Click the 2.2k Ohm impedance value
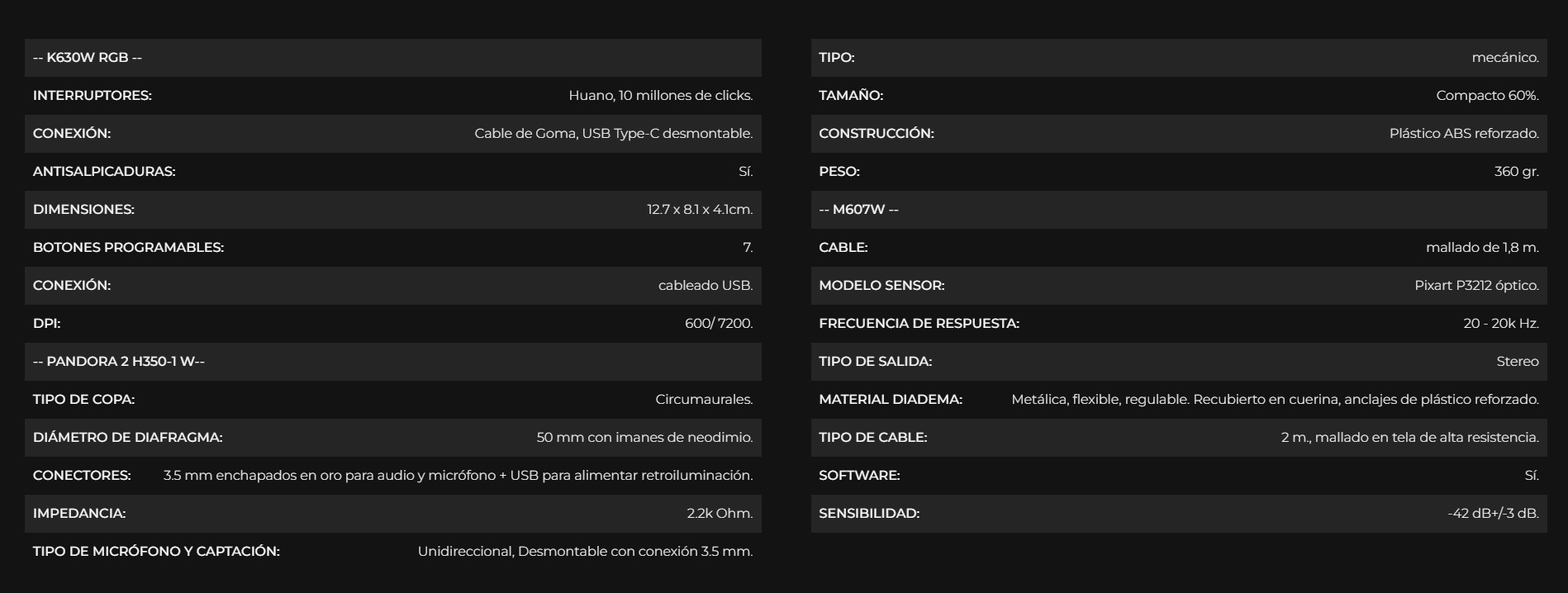The height and width of the screenshot is (593, 1568). (720, 514)
